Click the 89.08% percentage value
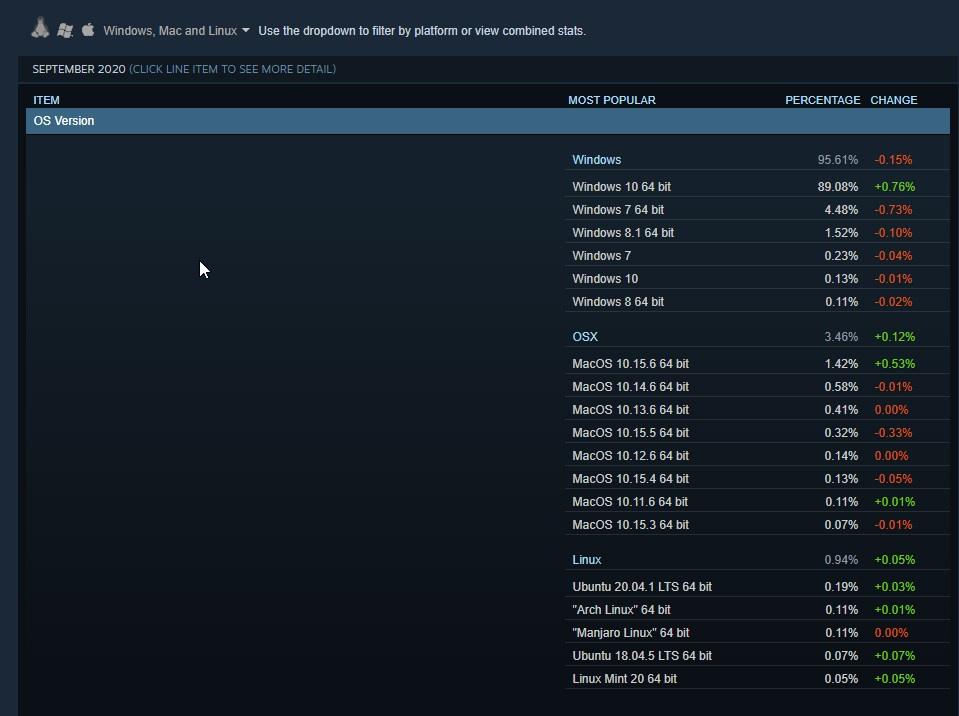 [837, 186]
